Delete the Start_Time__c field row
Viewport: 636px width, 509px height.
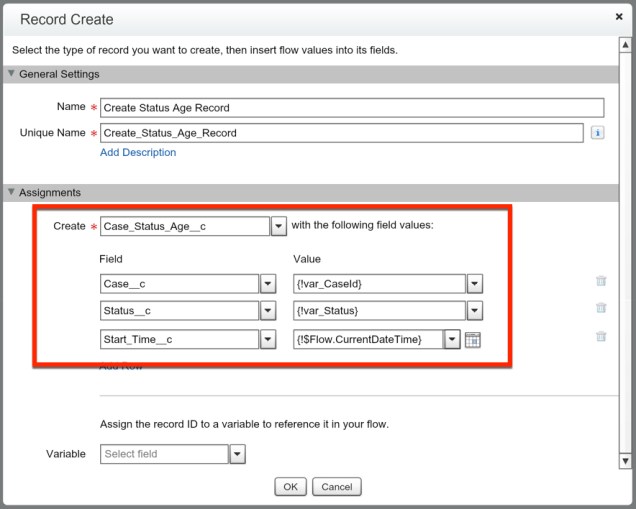pyautogui.click(x=600, y=337)
